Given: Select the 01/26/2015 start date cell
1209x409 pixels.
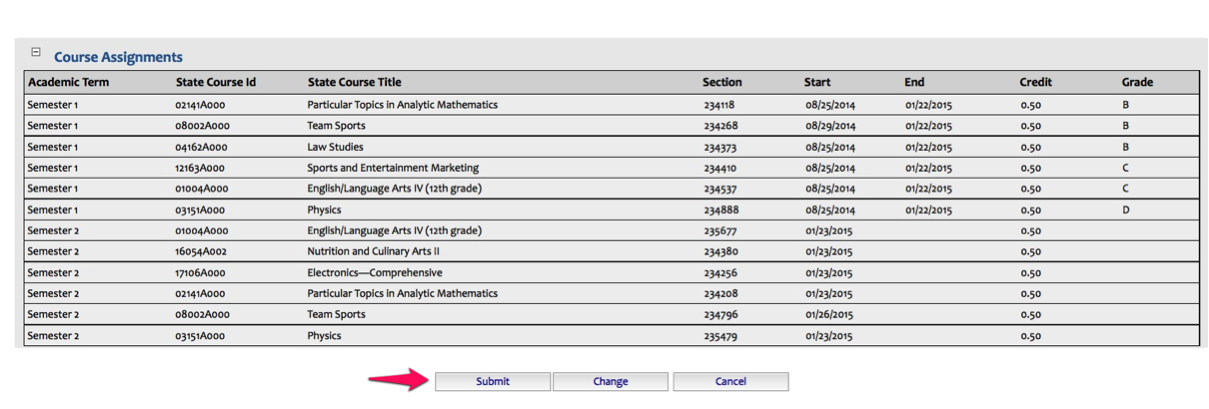Looking at the screenshot, I should (x=828, y=315).
